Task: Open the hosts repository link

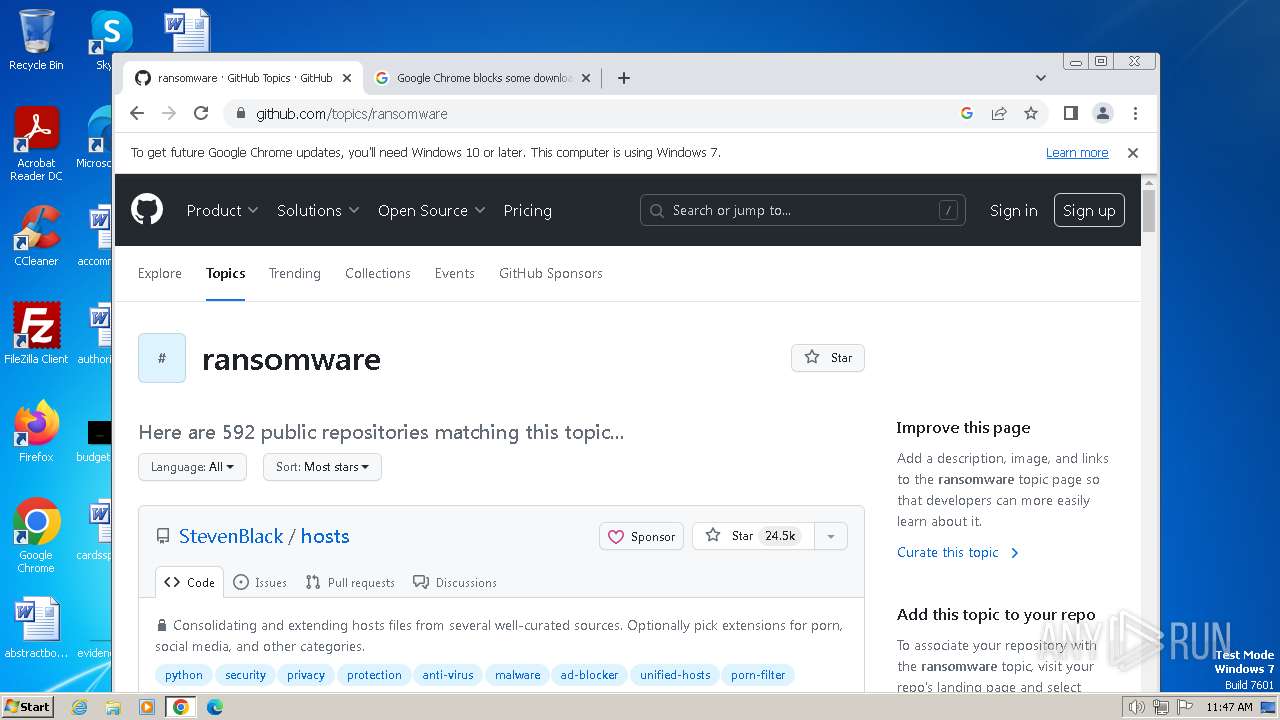Action: (325, 536)
